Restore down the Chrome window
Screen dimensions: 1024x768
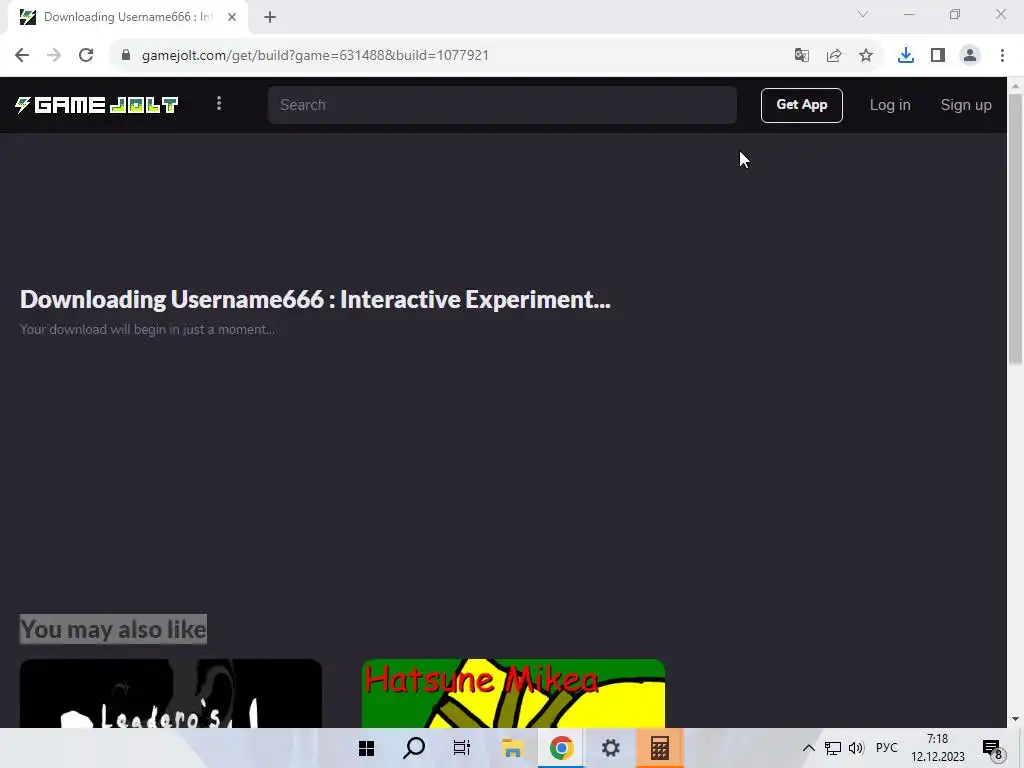[955, 14]
